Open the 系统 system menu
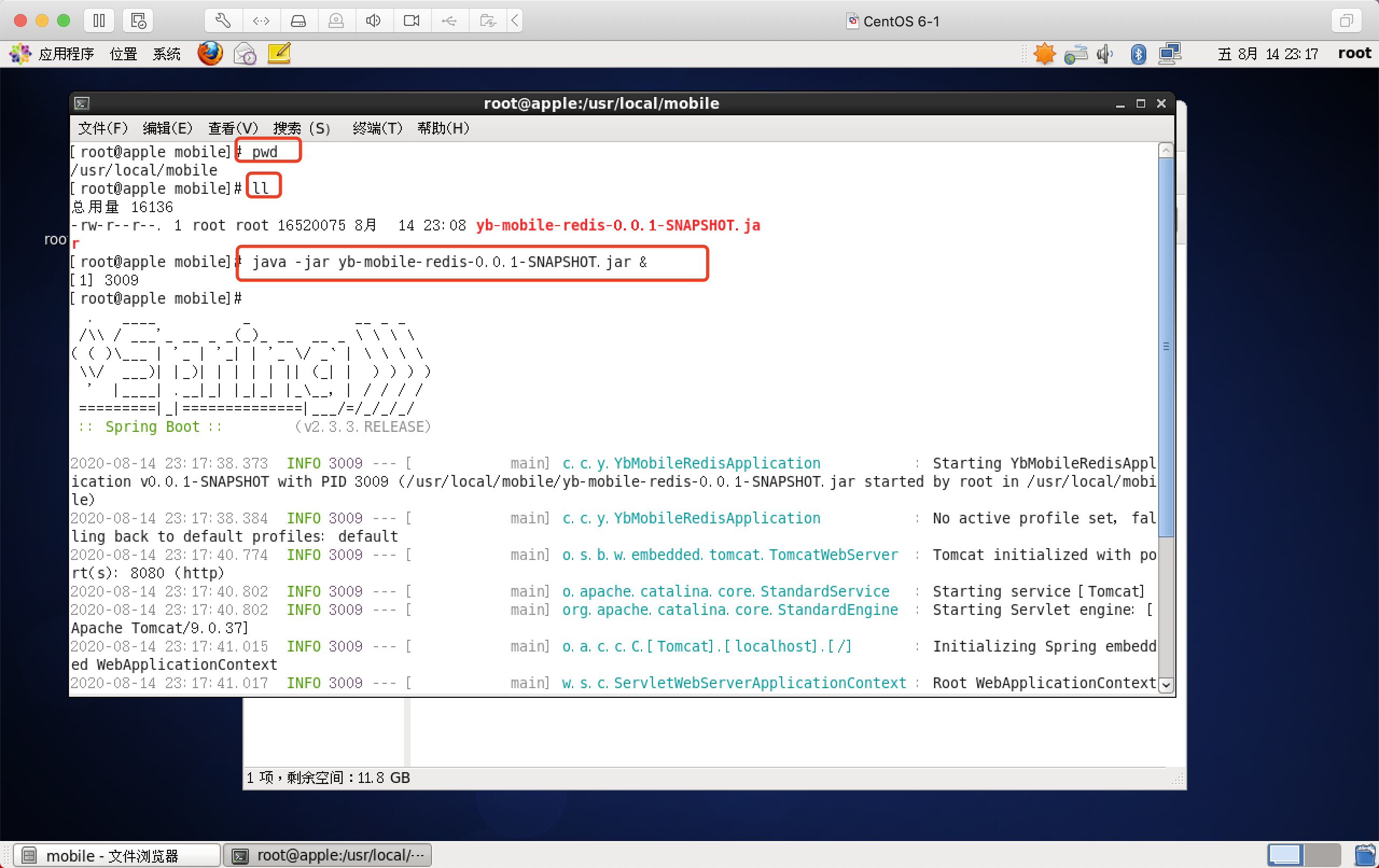1379x868 pixels. click(166, 54)
